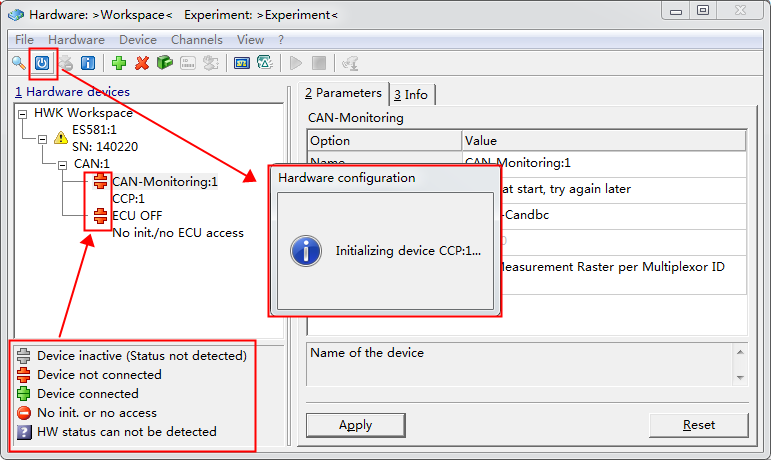Collapse the HWK Workspace tree node

click(23, 114)
